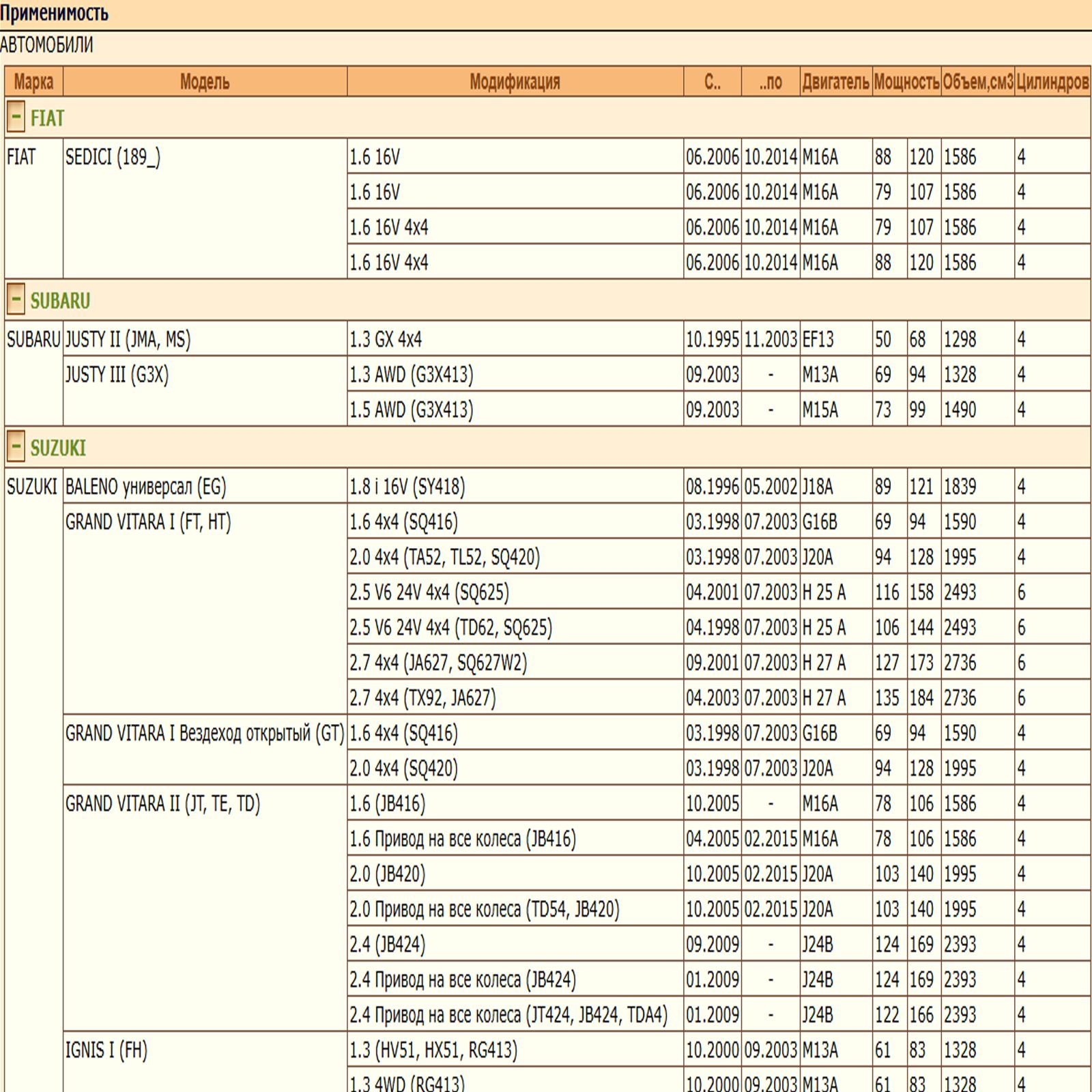Click the 2.5 V6 24V 4x4 (SQ625) modification
The image size is (1092, 1092).
tap(429, 592)
